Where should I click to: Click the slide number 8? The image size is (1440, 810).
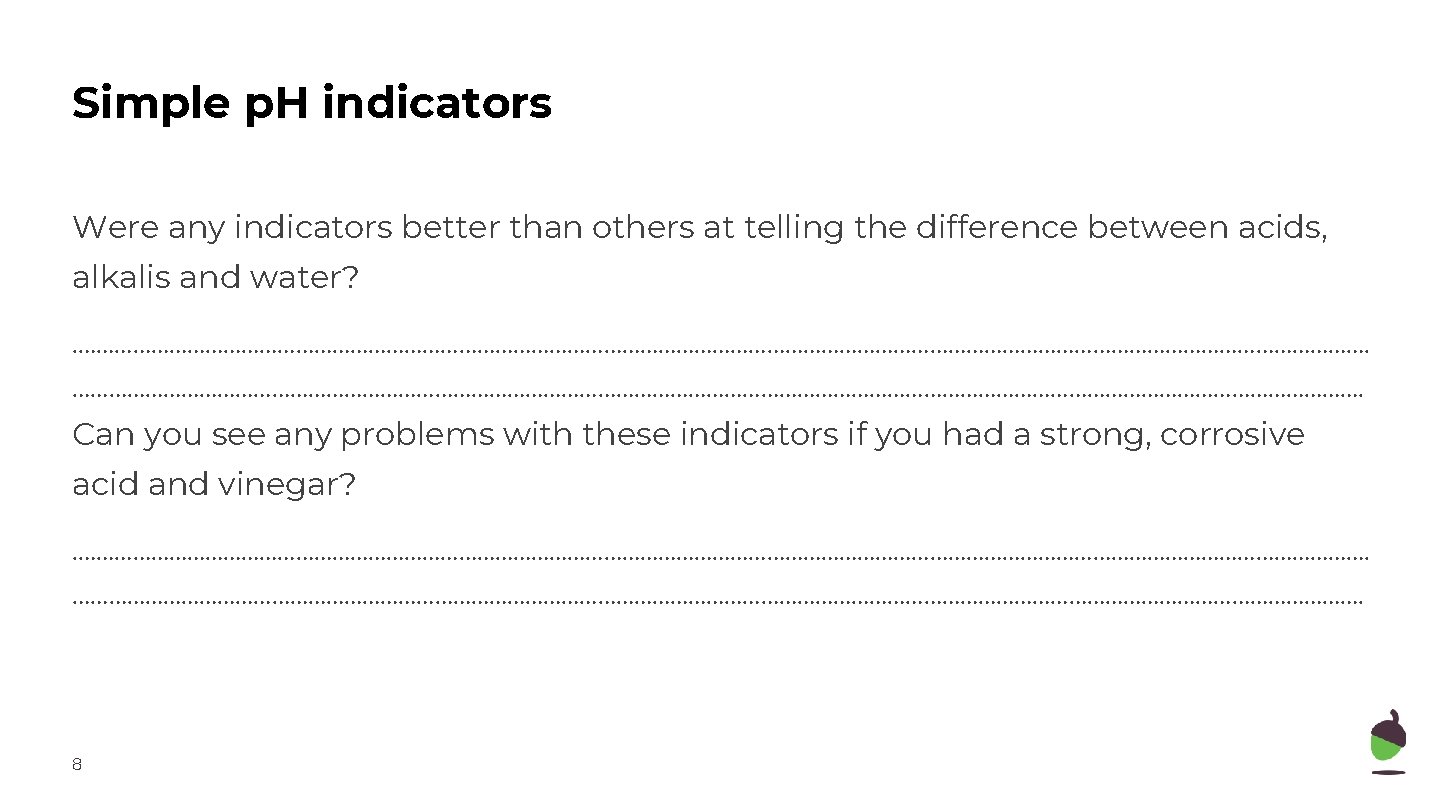77,765
